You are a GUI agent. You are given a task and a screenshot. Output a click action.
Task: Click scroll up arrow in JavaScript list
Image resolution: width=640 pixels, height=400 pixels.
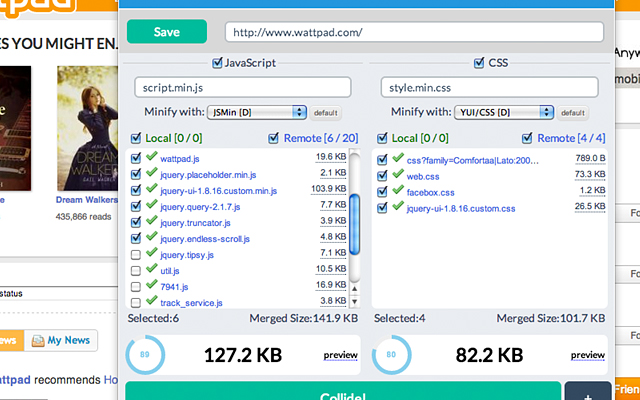[355, 289]
